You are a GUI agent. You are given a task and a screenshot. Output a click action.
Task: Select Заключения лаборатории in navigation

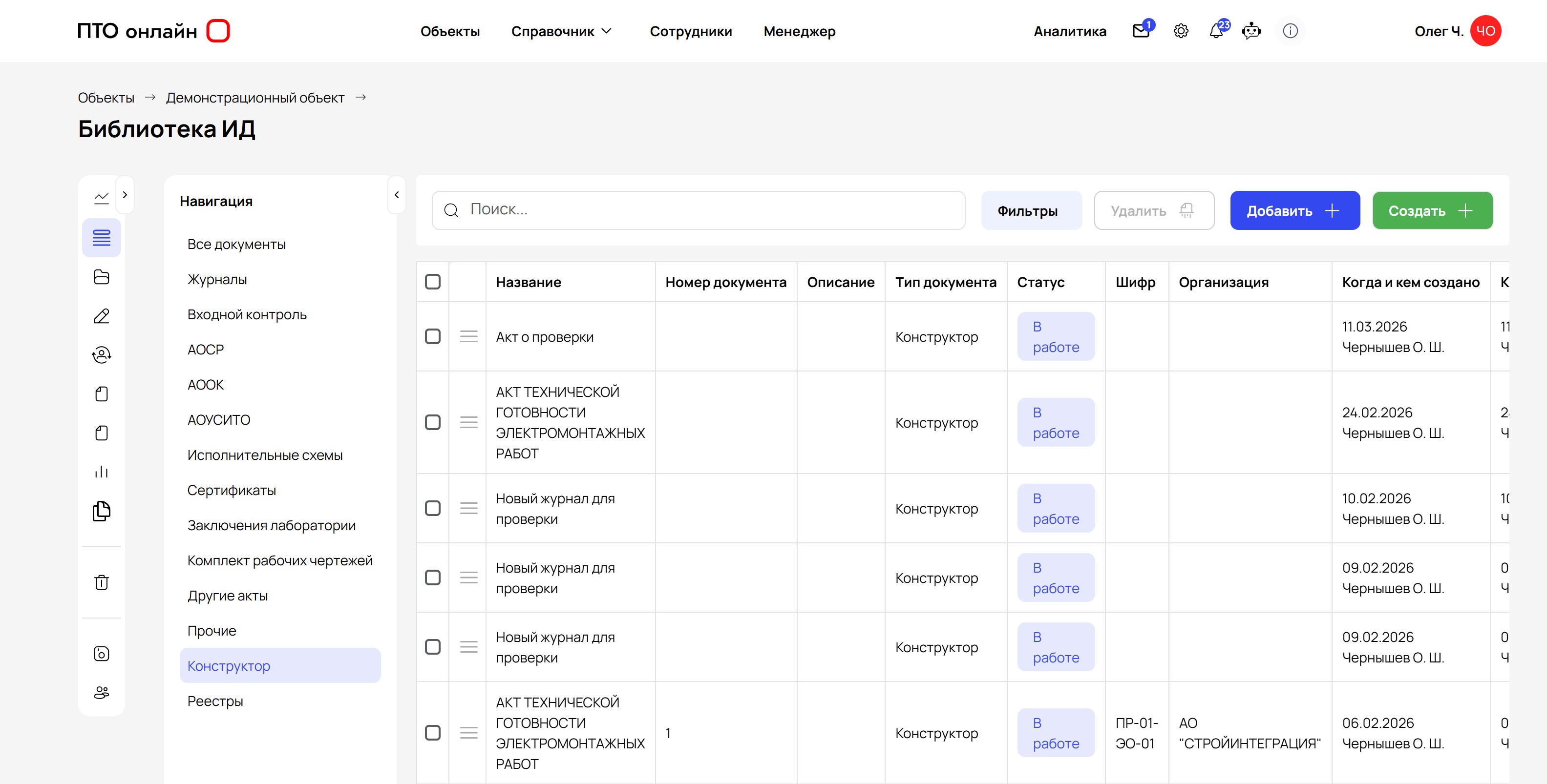click(x=280, y=525)
